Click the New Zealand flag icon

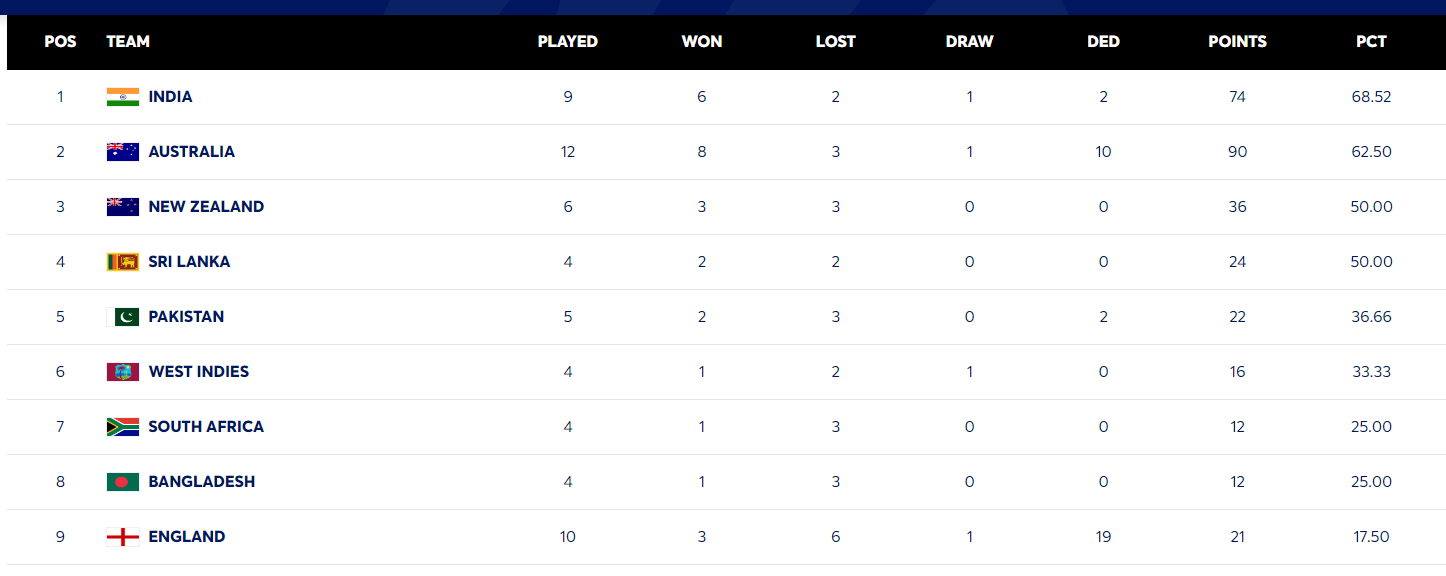(x=123, y=207)
